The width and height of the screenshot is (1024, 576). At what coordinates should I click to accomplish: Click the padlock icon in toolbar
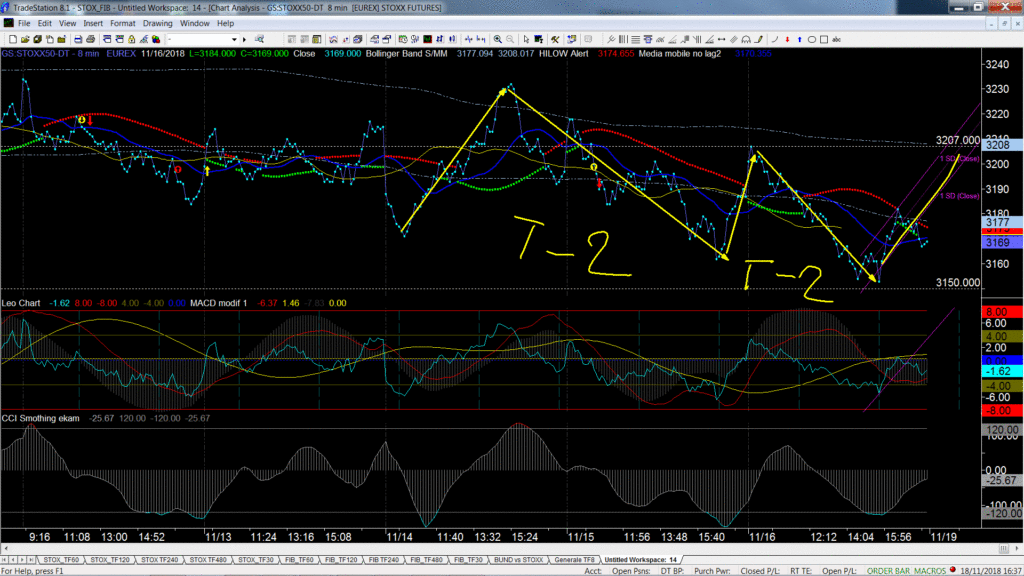(131, 39)
